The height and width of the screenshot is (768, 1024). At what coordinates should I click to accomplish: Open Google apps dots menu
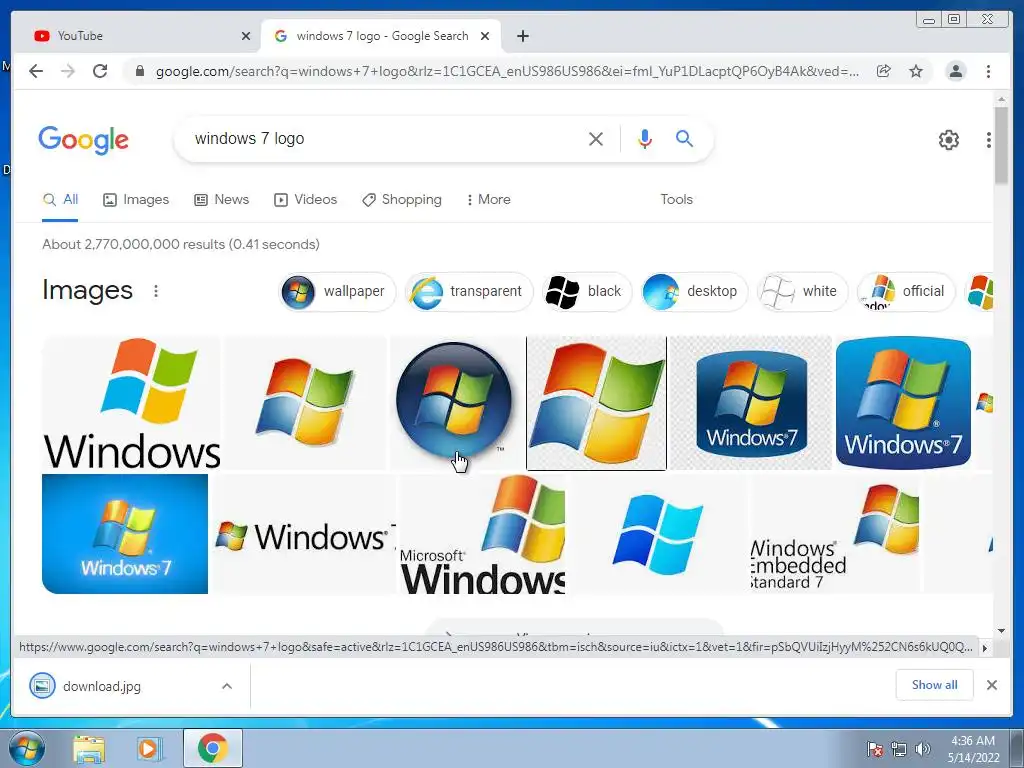tap(989, 139)
